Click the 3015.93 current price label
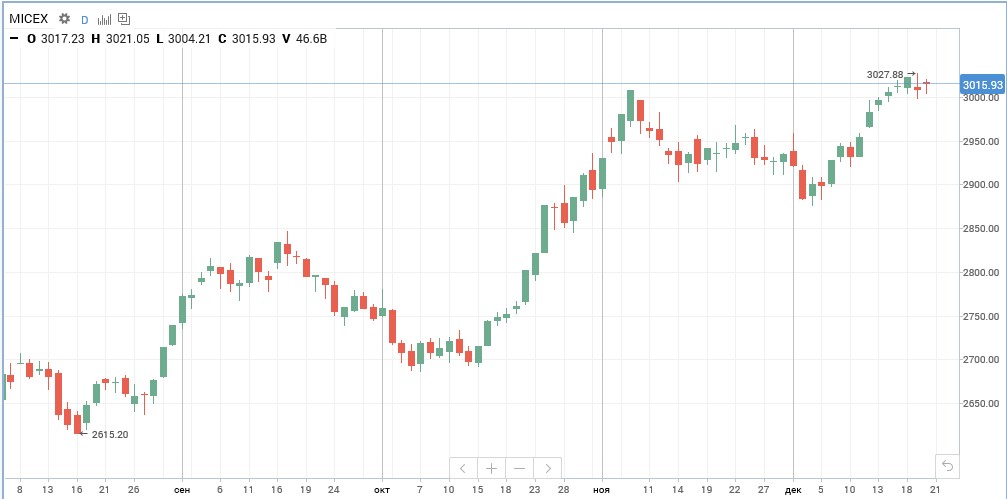 (x=981, y=85)
